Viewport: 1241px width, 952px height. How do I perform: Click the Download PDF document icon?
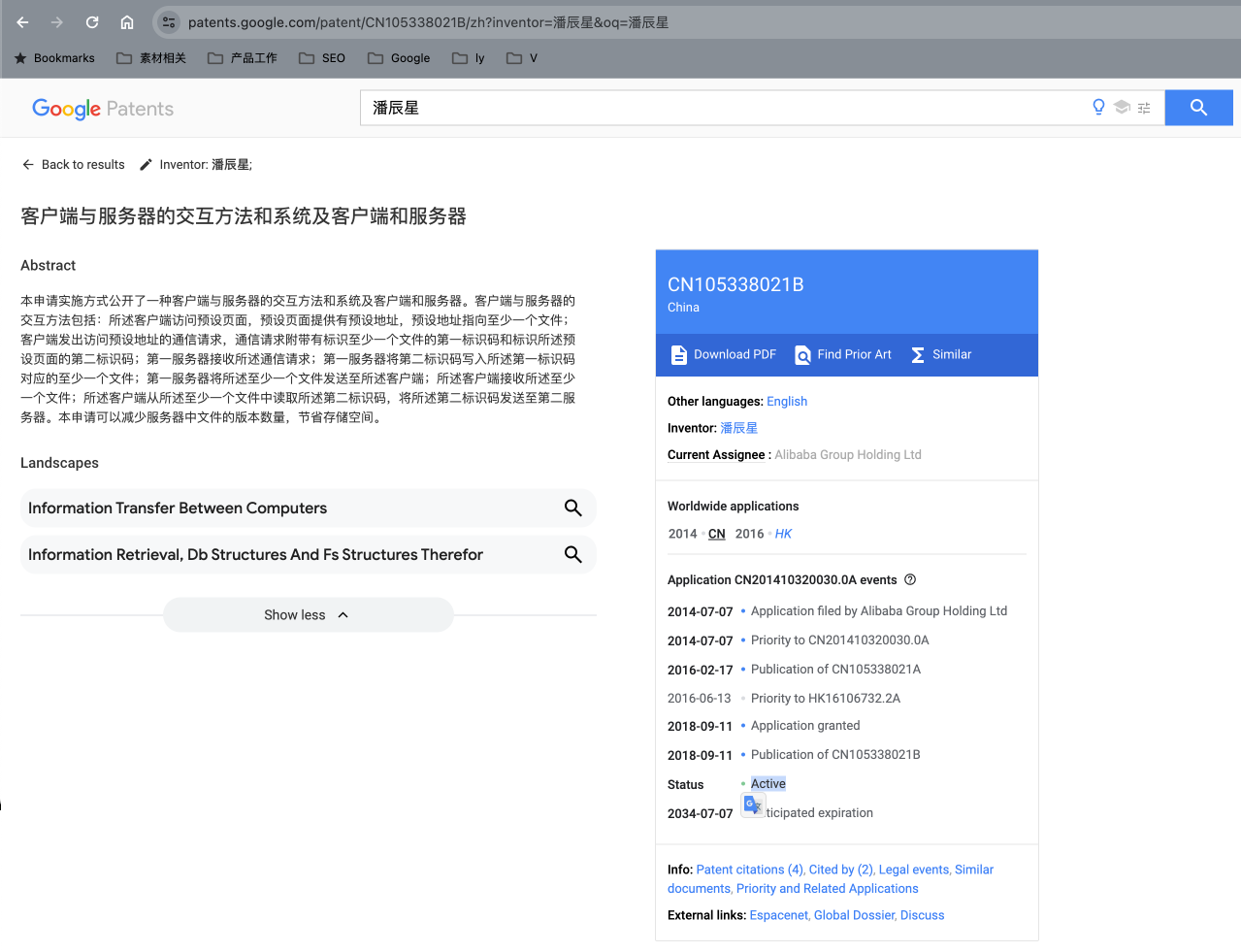[x=679, y=355]
